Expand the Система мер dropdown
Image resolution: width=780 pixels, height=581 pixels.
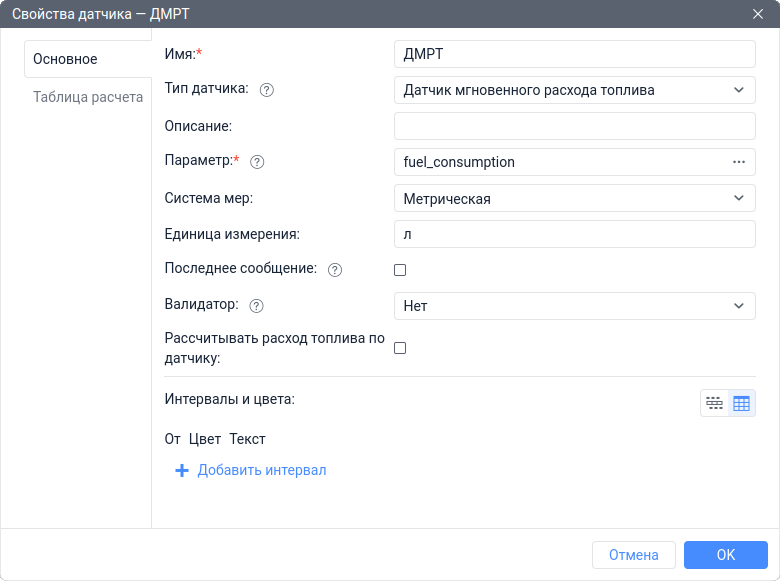point(575,198)
